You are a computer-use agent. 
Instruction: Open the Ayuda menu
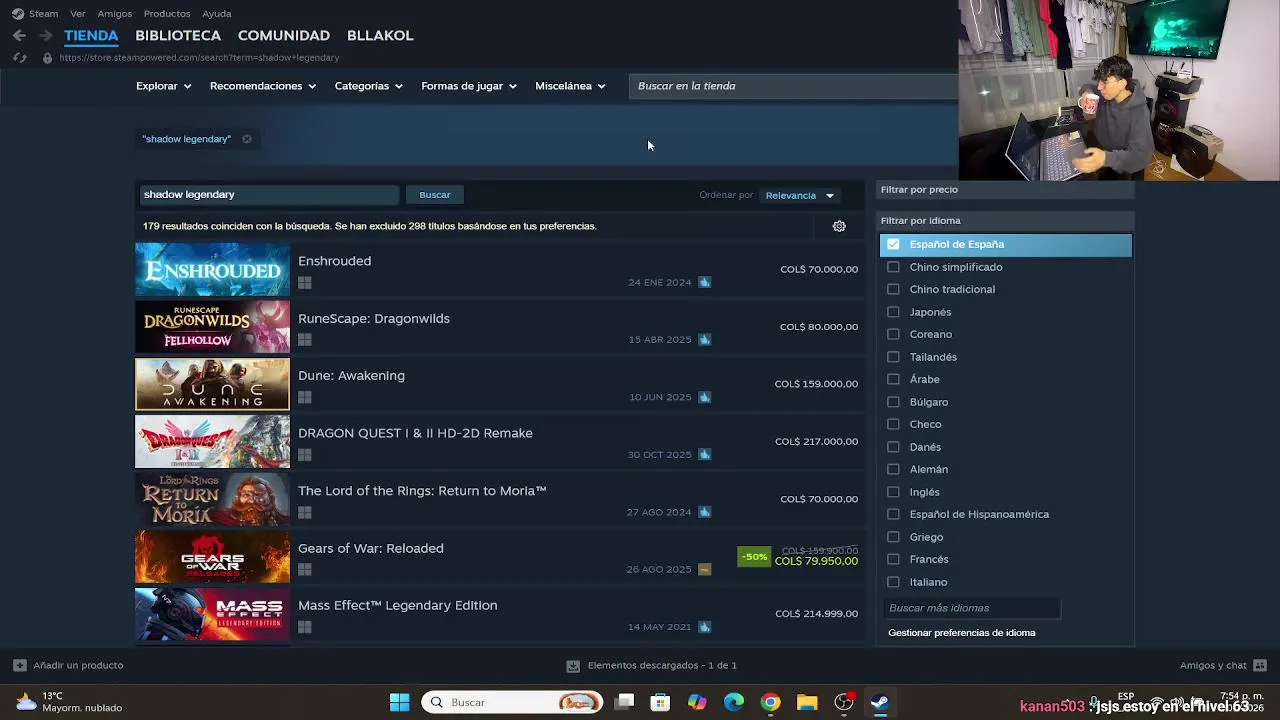click(217, 14)
